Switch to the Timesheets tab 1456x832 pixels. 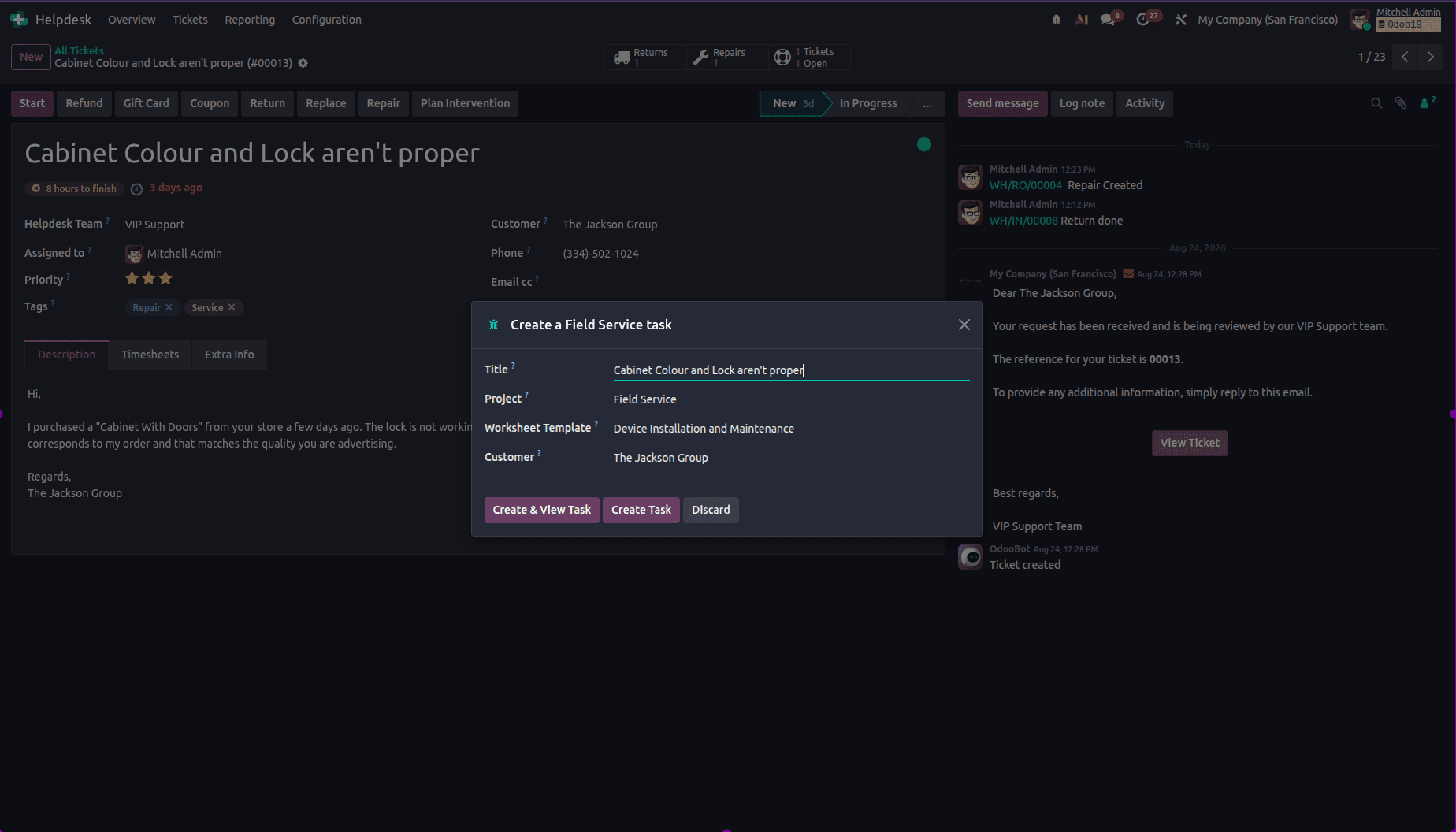[150, 355]
